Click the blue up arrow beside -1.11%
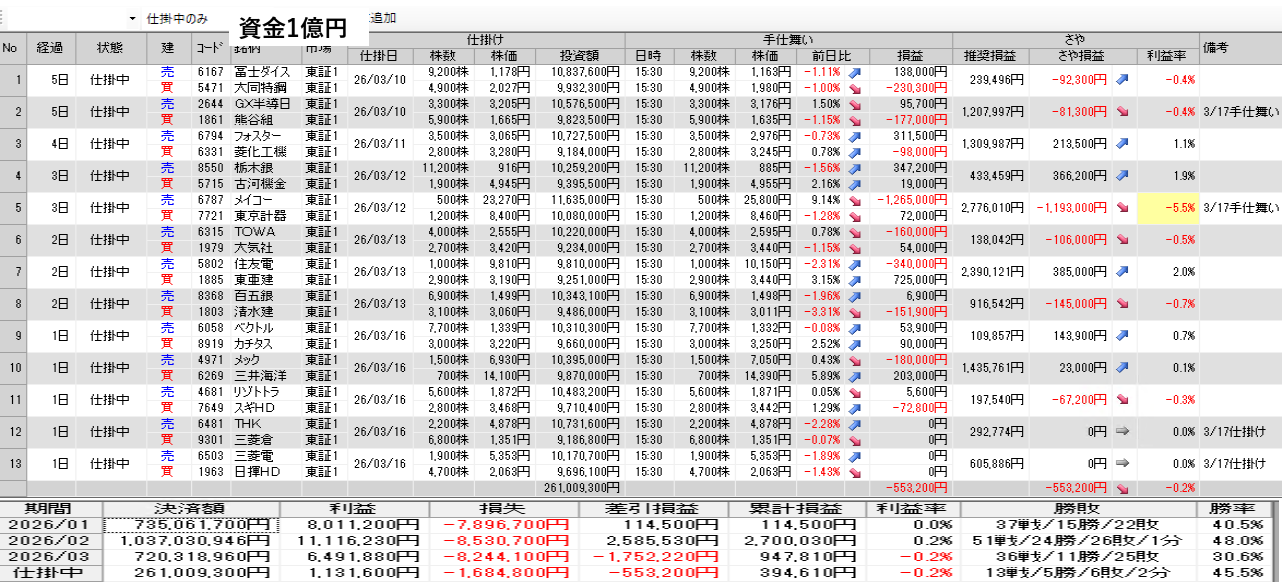This screenshot has height=582, width=1282. point(855,72)
